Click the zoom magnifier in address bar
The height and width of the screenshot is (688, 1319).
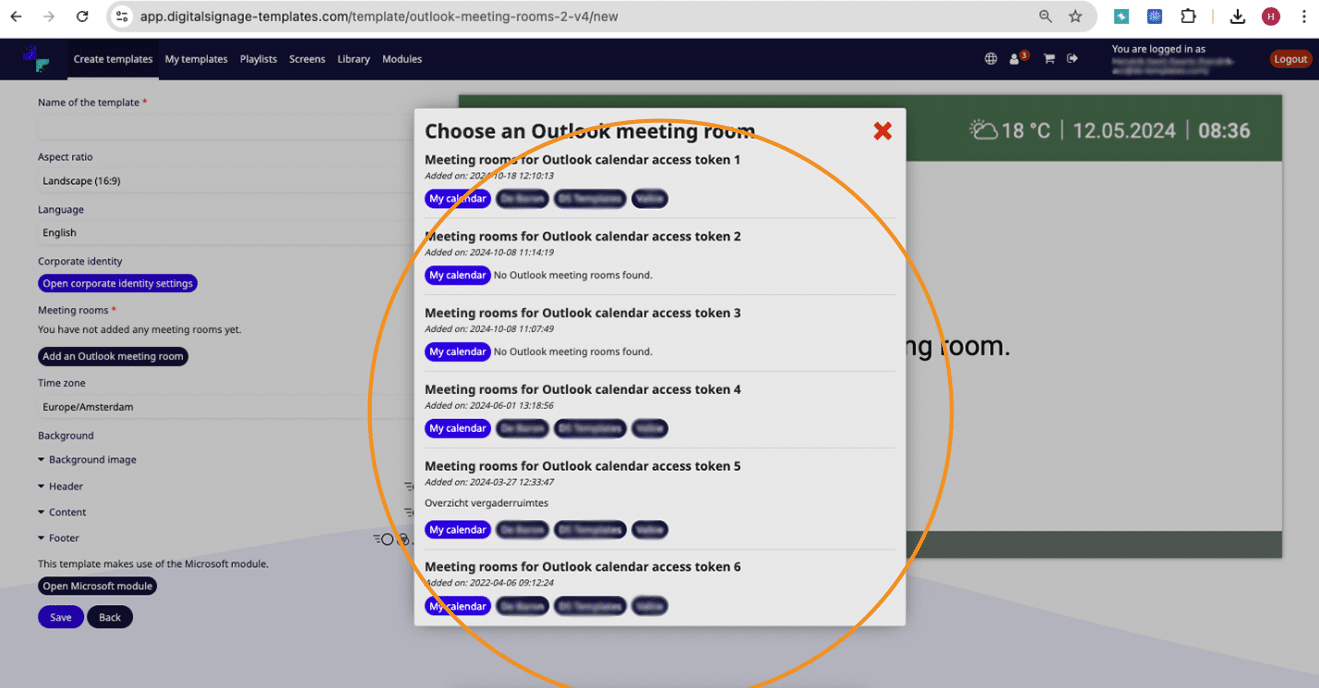(x=1045, y=16)
